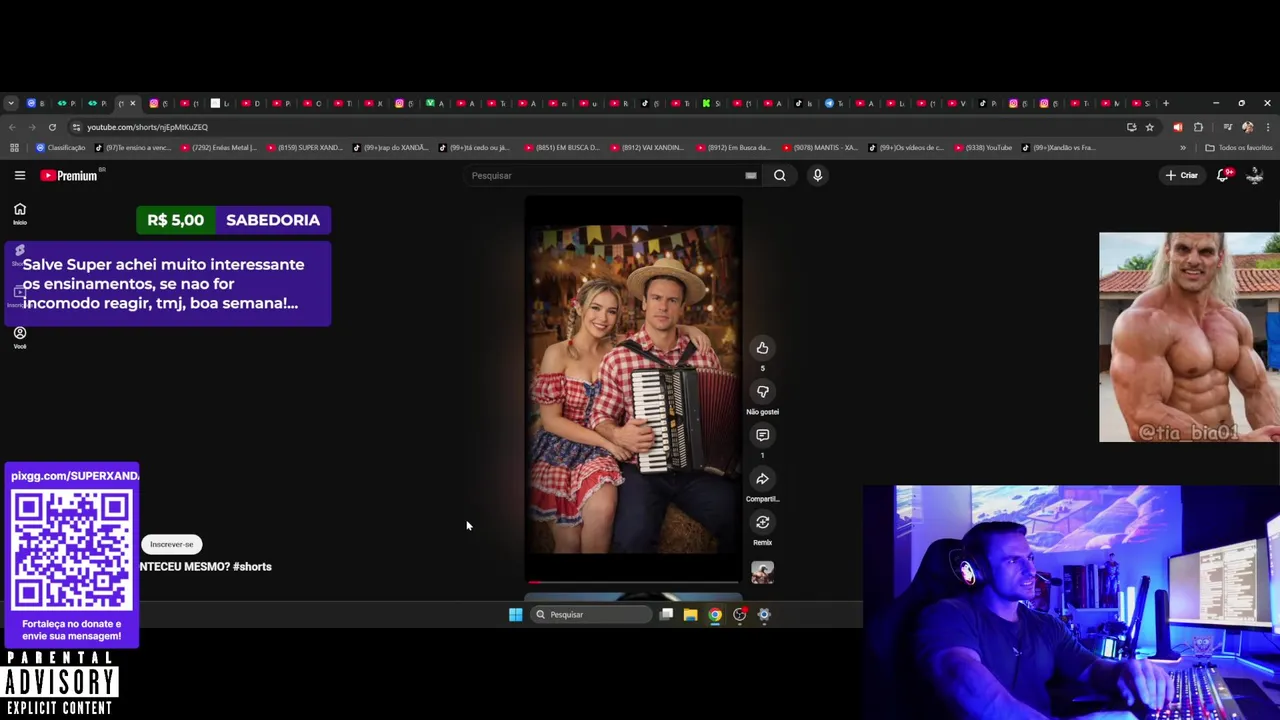Switch to the leftmost Chrome tab
The height and width of the screenshot is (720, 1280).
34,103
